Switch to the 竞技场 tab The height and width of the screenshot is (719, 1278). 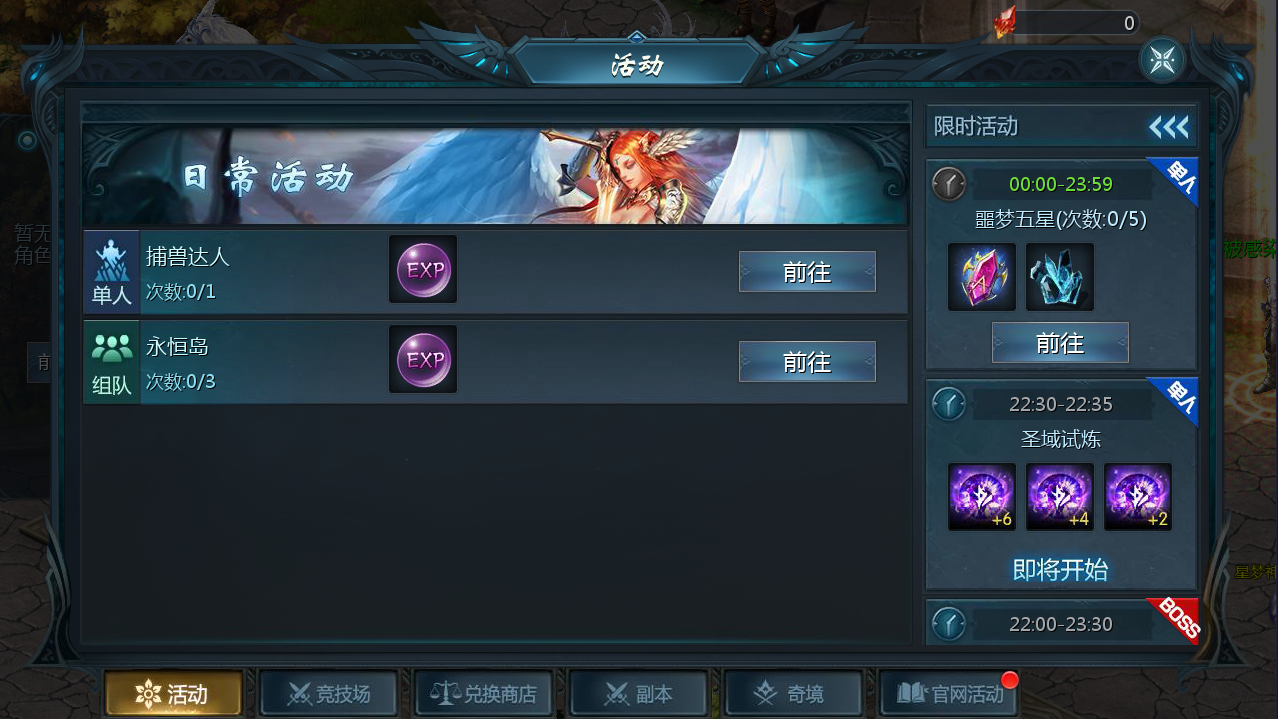[x=329, y=693]
